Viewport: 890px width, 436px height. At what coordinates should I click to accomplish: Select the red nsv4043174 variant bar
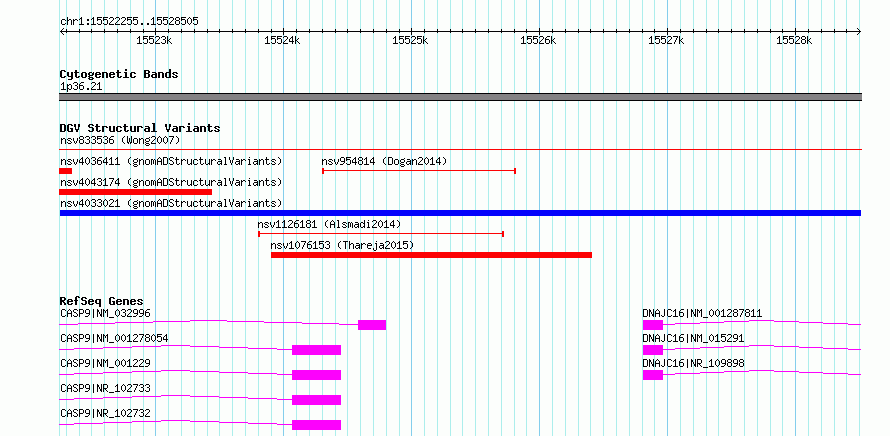click(136, 192)
